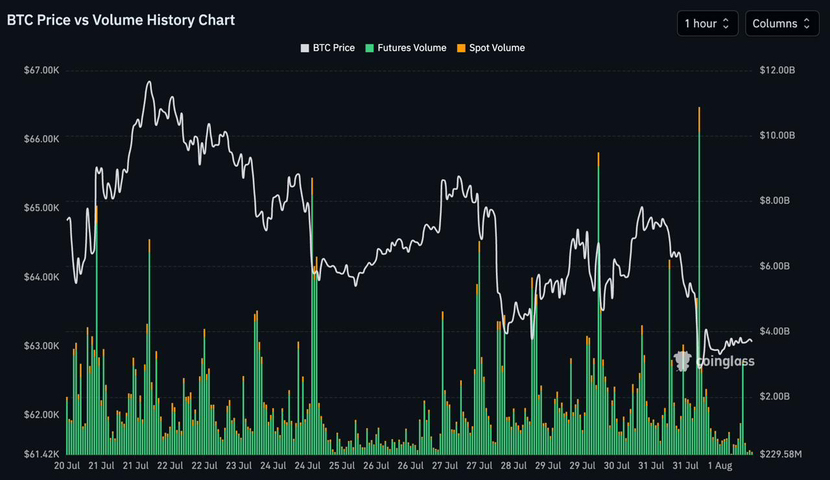Click the 30 Jul date label

617,466
